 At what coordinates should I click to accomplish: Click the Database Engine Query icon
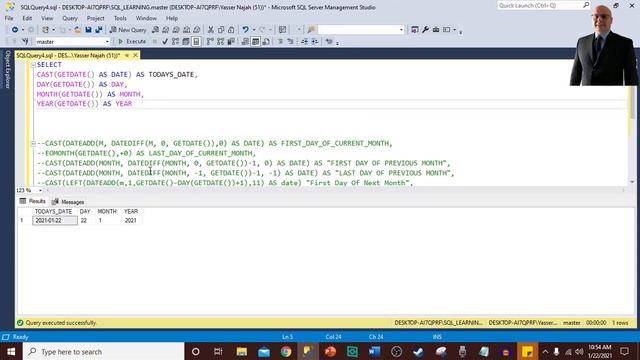point(155,30)
